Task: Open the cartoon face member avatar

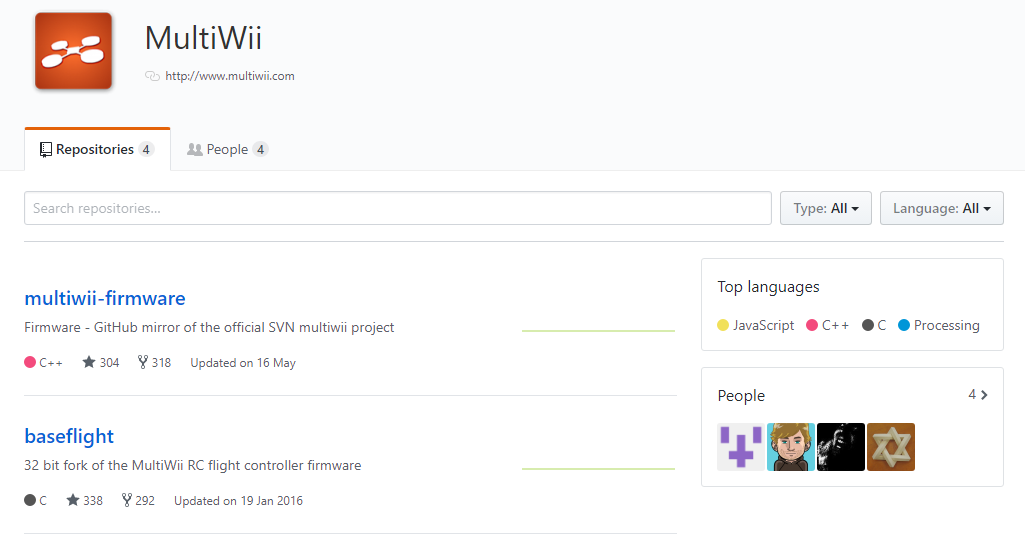Action: click(791, 447)
